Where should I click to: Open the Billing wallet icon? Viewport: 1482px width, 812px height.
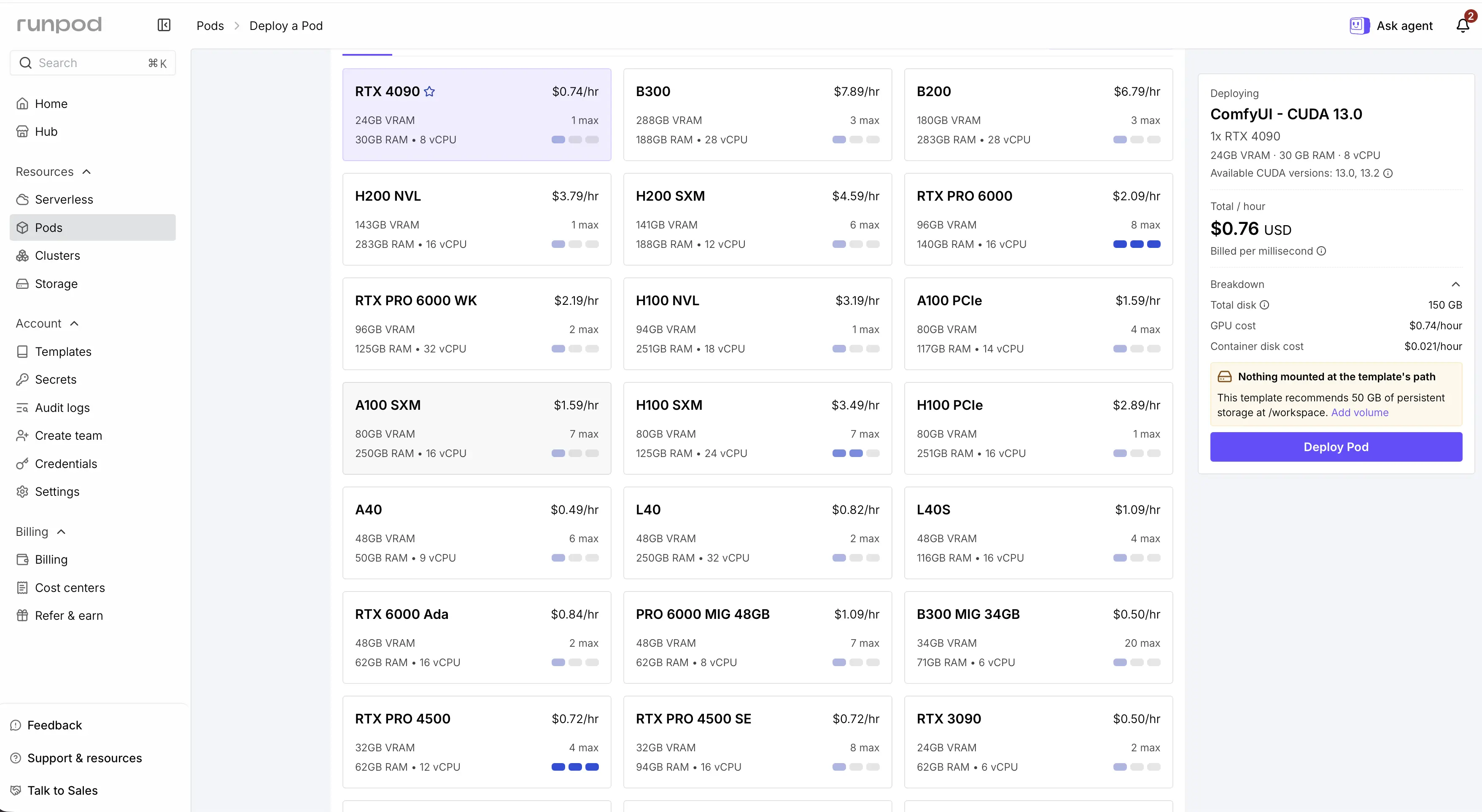(22, 559)
